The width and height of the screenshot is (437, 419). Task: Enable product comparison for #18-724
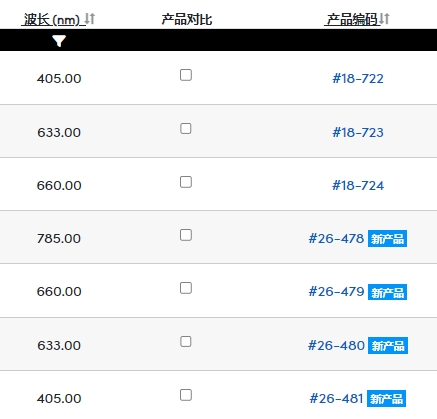point(186,182)
